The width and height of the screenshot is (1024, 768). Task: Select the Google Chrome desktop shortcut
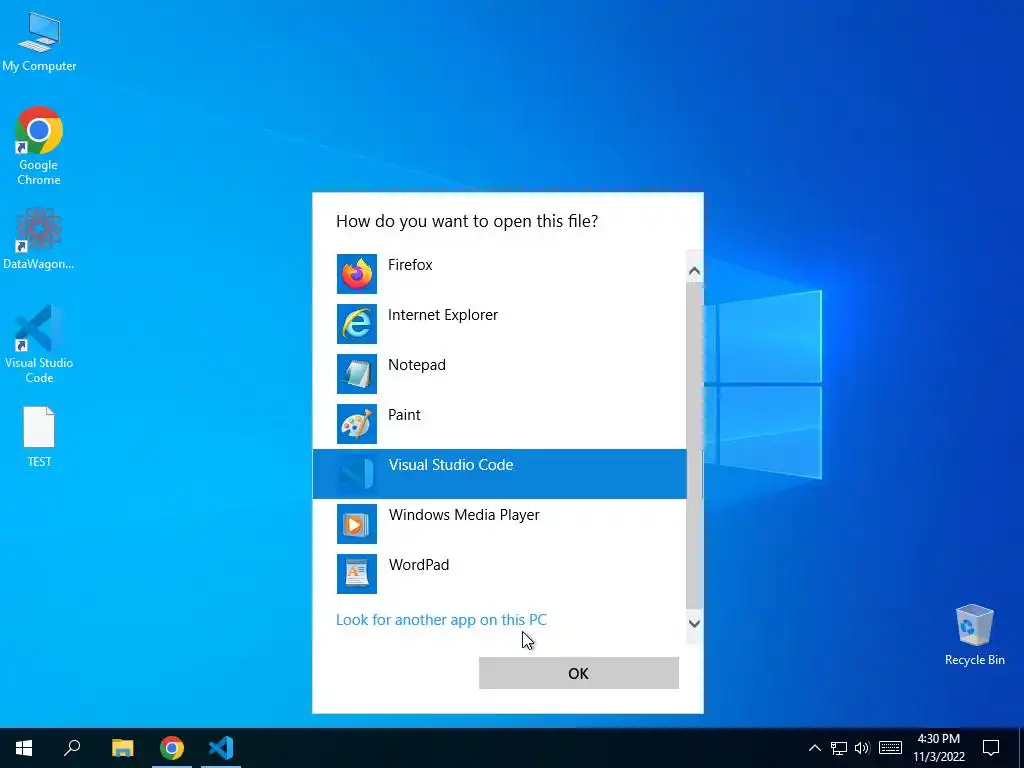pos(39,146)
